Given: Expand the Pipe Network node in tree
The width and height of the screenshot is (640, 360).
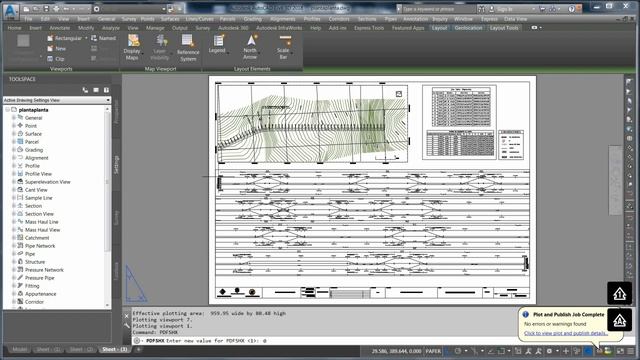Looking at the screenshot, I should click(13, 246).
